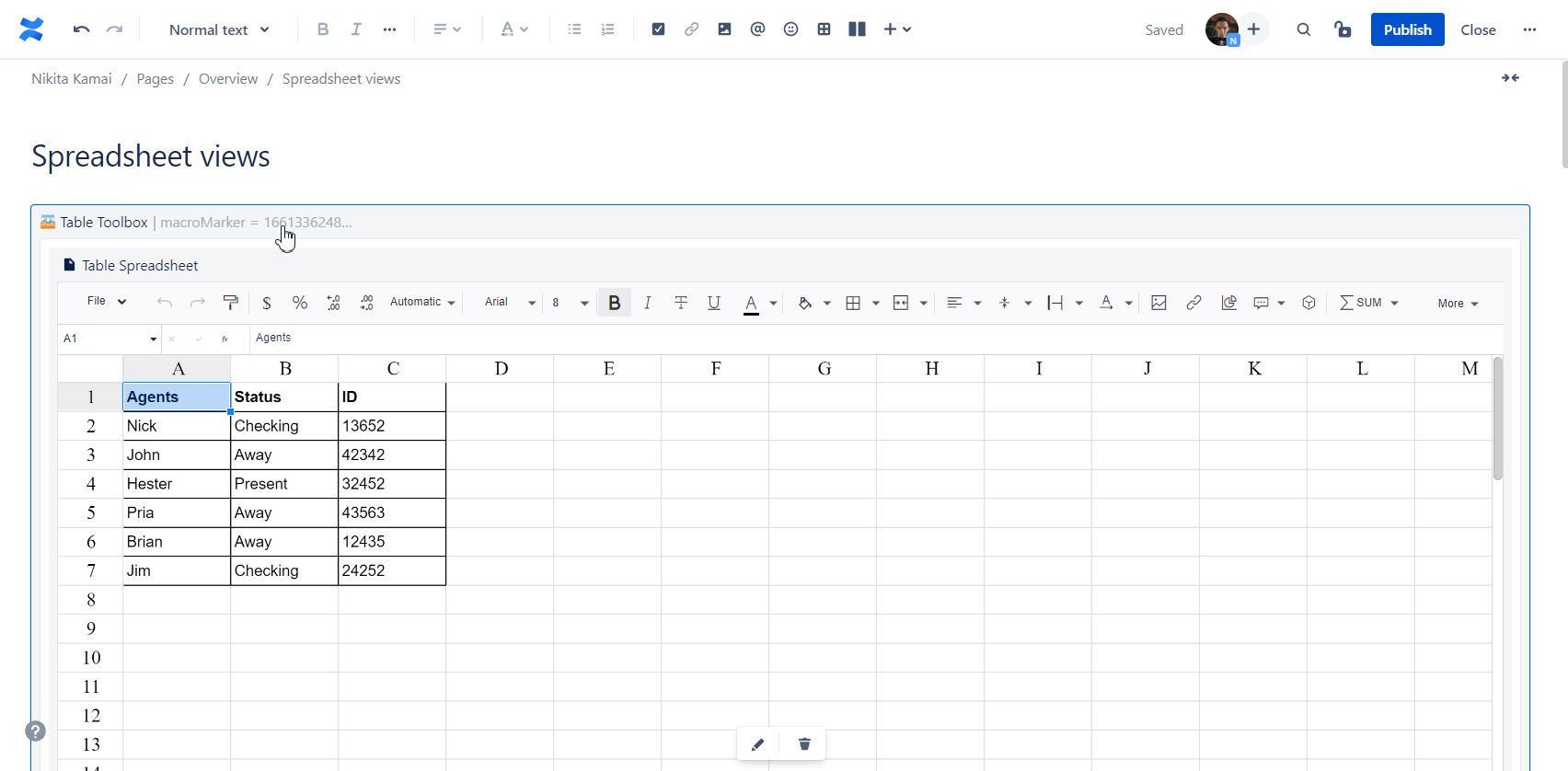Insert an emoji from the editor toolbar
Screen dimensions: 1568x771
(790, 29)
